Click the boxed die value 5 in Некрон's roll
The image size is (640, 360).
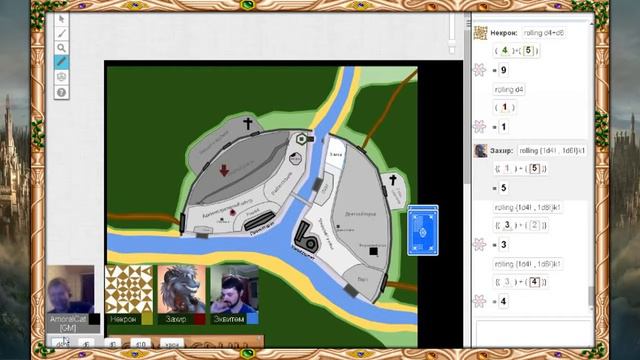528,51
